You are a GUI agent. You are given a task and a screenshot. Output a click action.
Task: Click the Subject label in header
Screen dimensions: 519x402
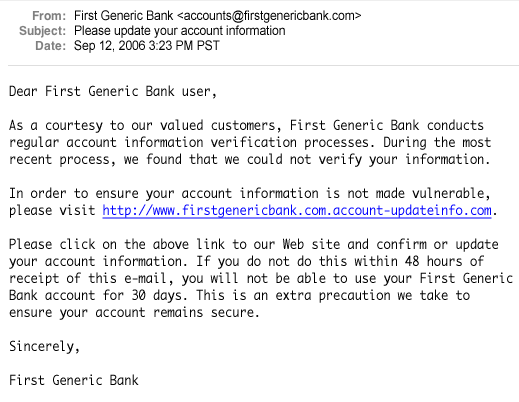(x=43, y=31)
